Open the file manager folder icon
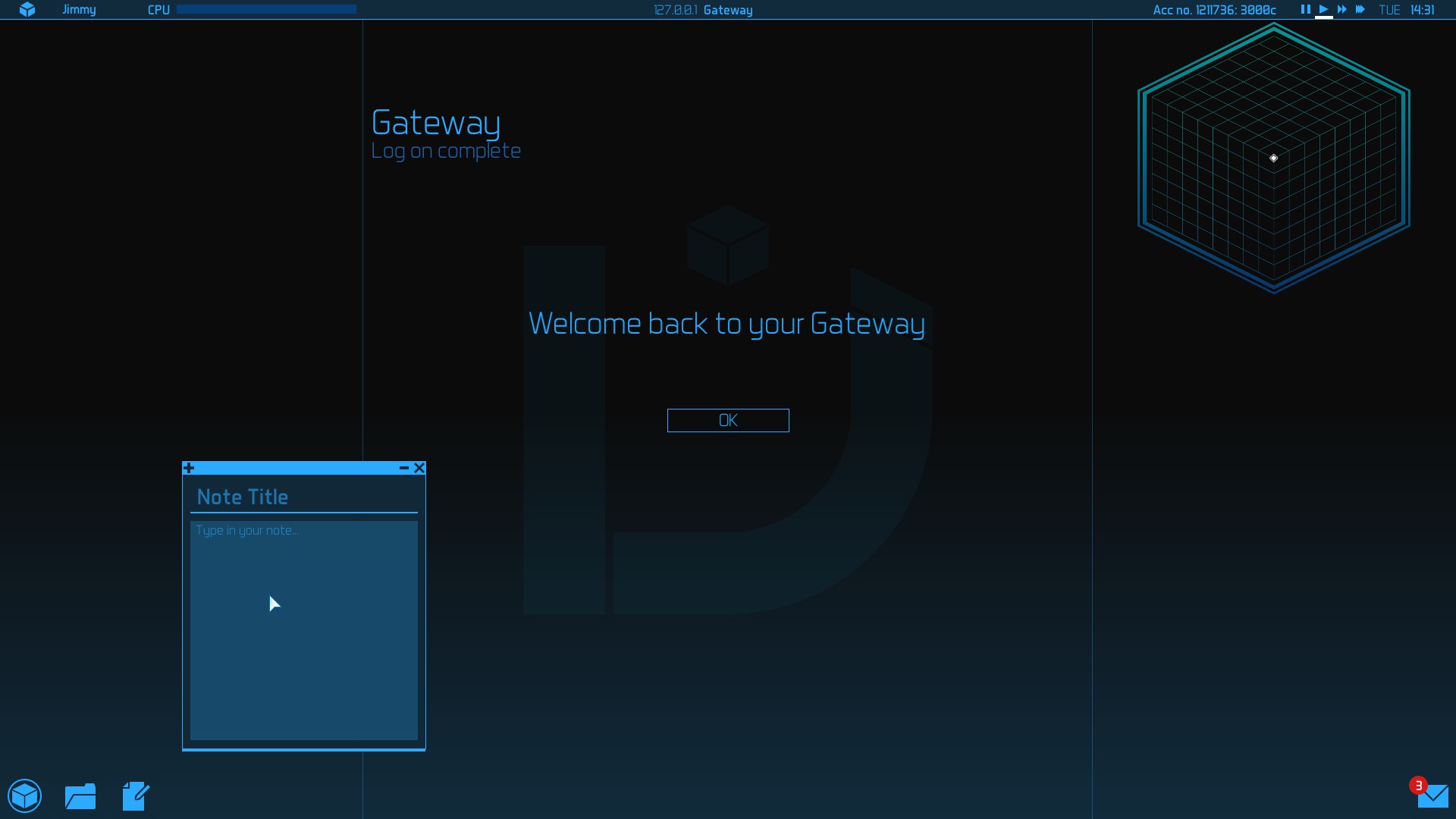The image size is (1456, 819). point(80,796)
